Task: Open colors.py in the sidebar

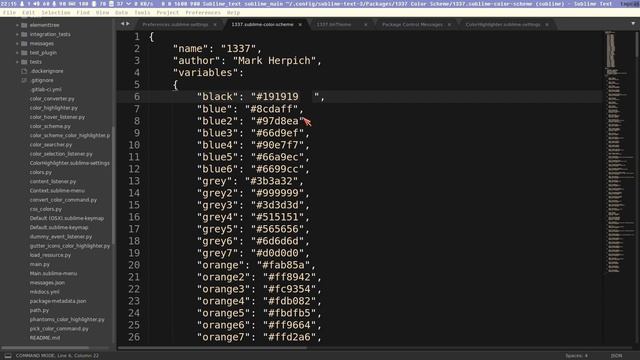Action: click(40, 172)
